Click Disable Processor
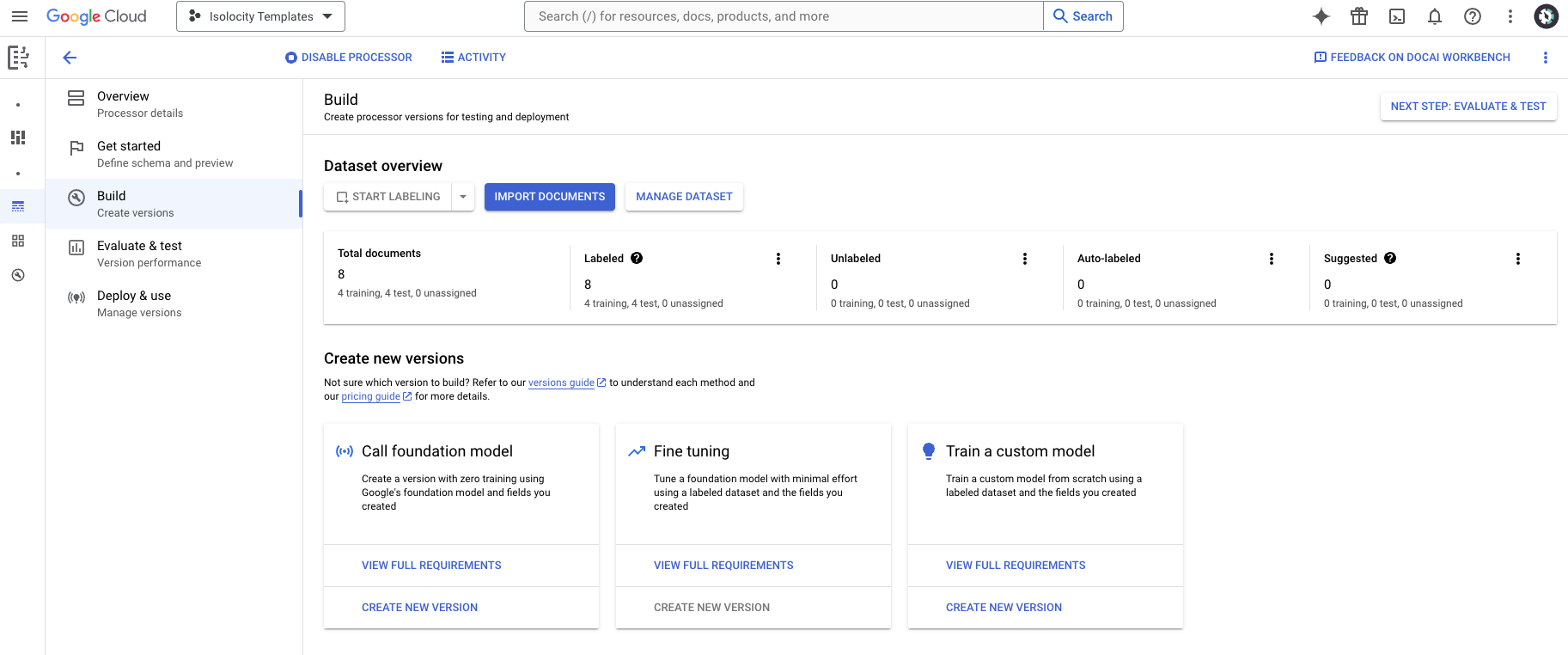1568x655 pixels. (x=349, y=58)
